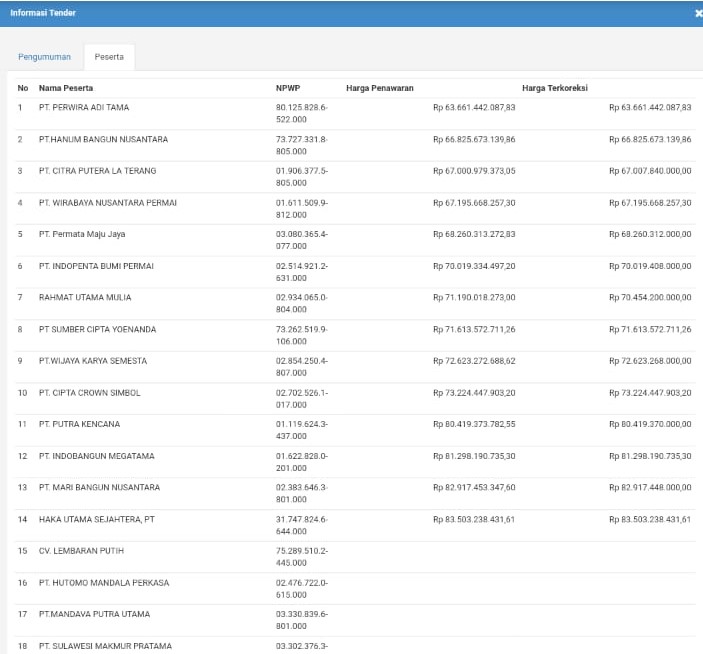Screen dimensions: 703x654
Task: Click the Rp 63.661.442.087,83 Harga Penawaran value
Action: (474, 107)
